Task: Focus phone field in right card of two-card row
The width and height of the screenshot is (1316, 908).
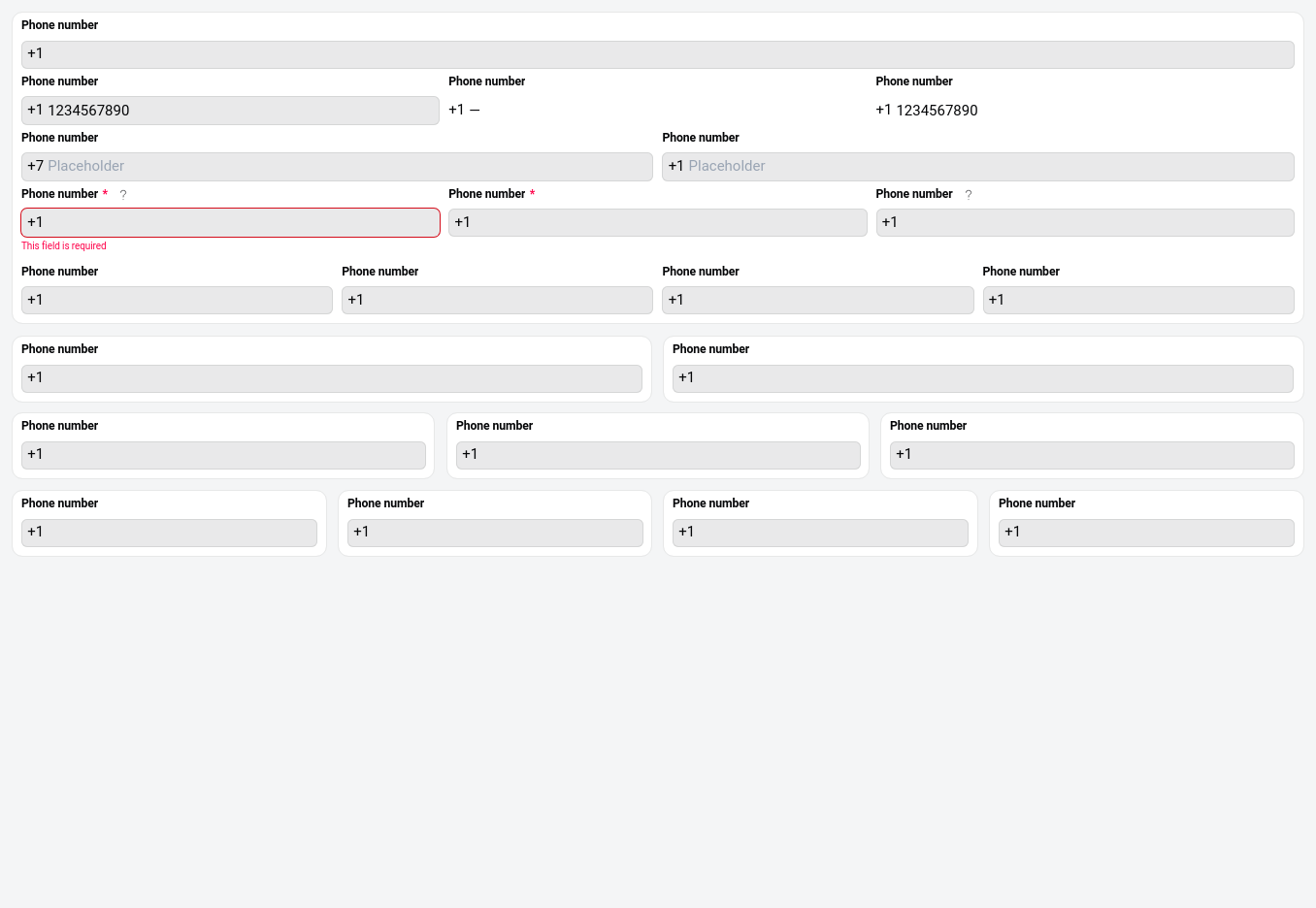Action: (982, 378)
